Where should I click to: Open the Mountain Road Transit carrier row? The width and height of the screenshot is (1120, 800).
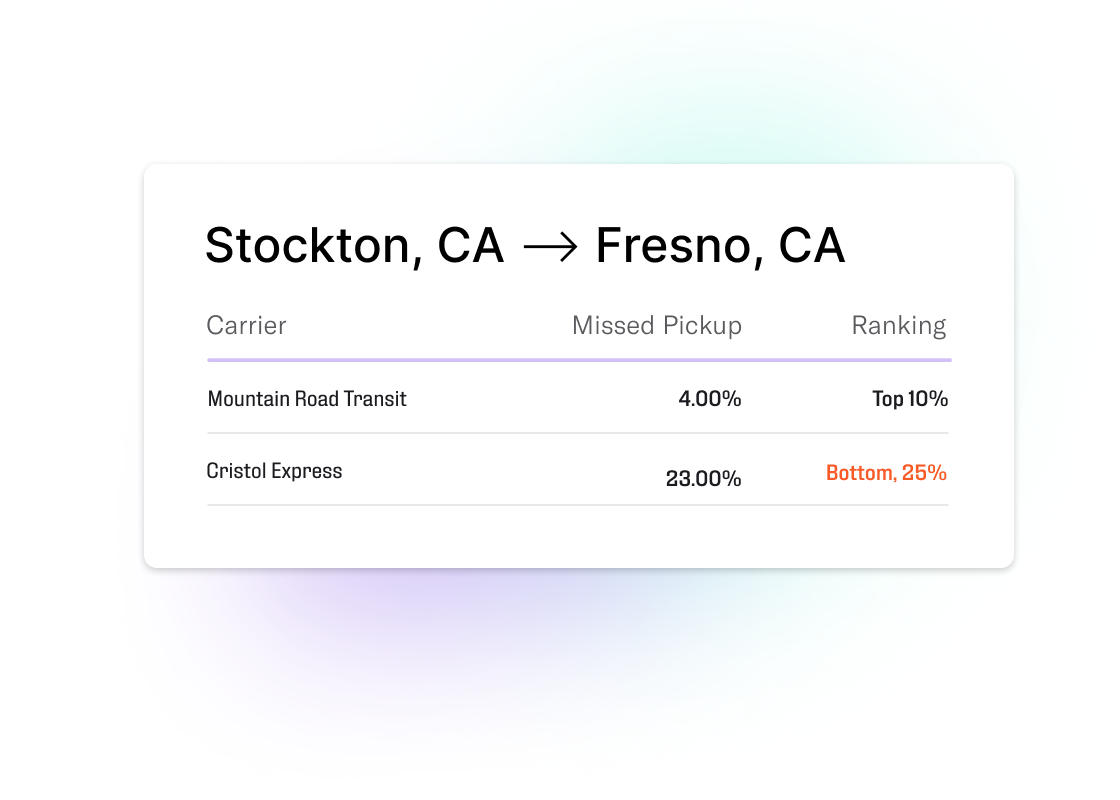[578, 399]
